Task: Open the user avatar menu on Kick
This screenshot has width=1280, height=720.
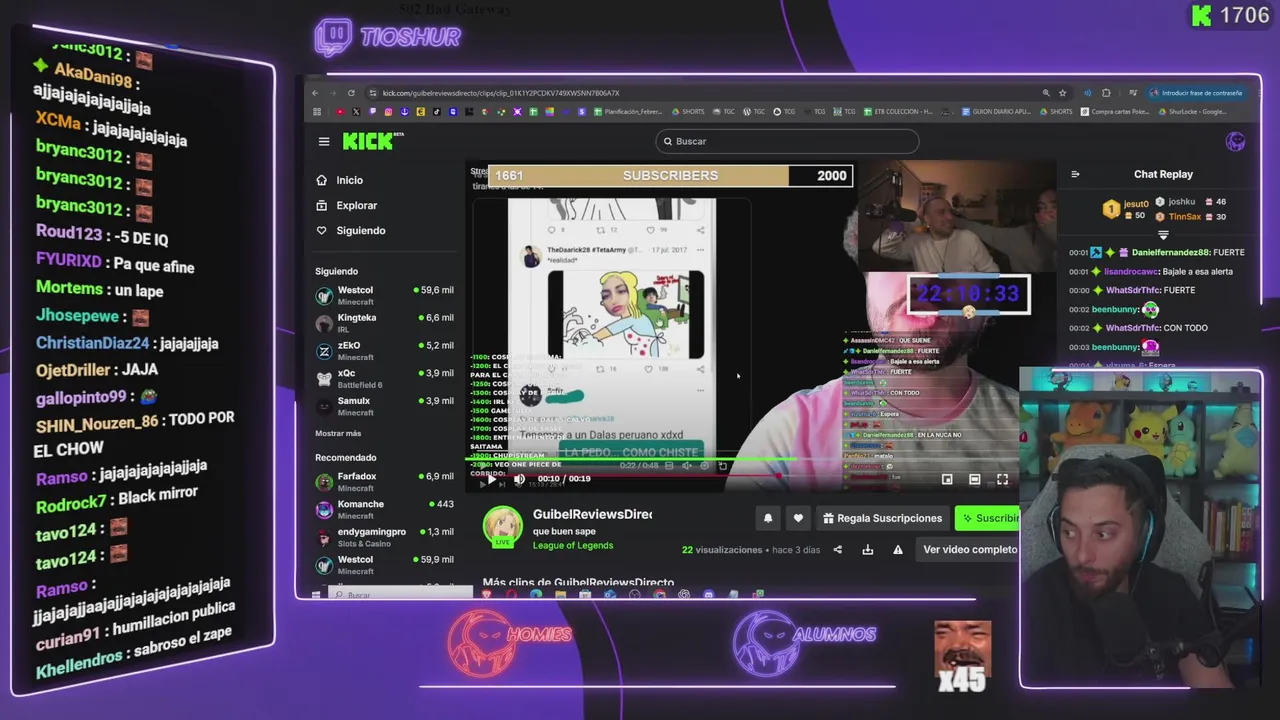Action: 1235,141
